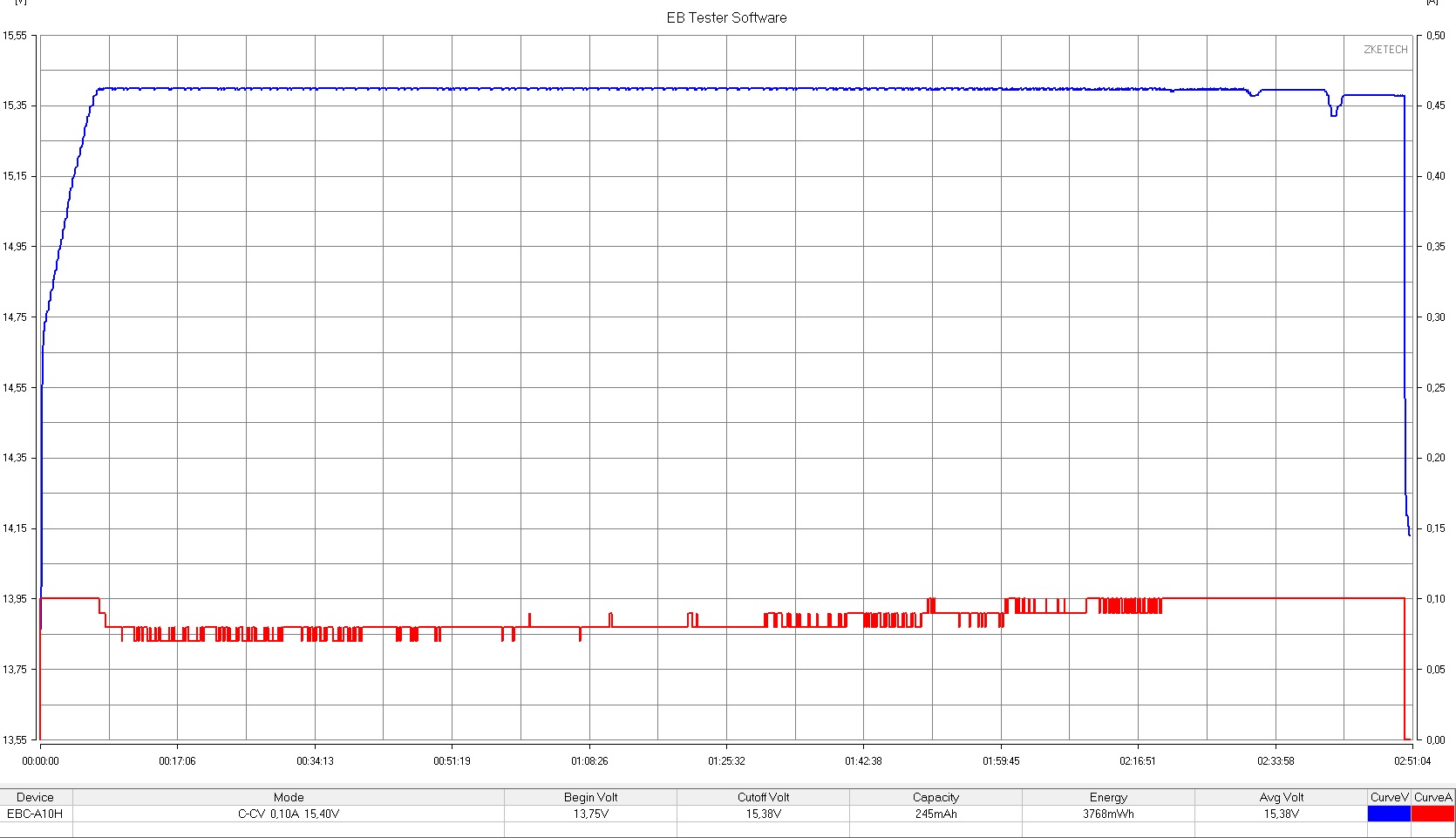
Task: Select the EBC-A10H device cell
Action: (35, 814)
